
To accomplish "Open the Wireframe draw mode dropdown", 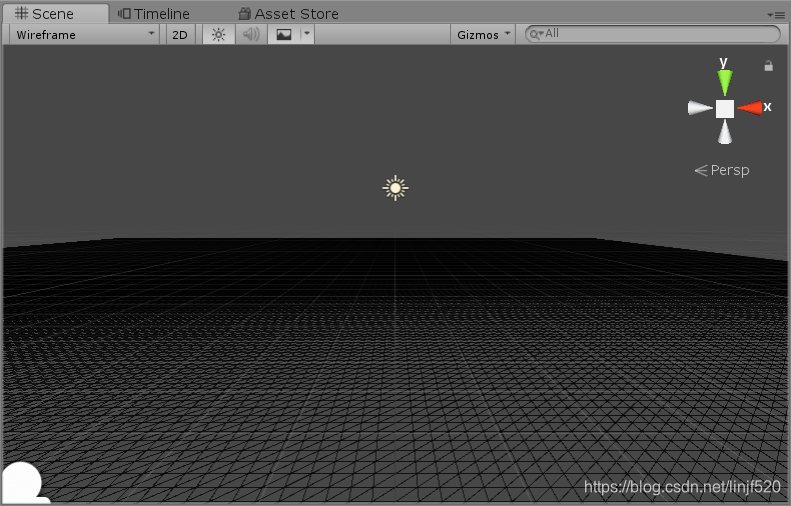I will pyautogui.click(x=84, y=34).
